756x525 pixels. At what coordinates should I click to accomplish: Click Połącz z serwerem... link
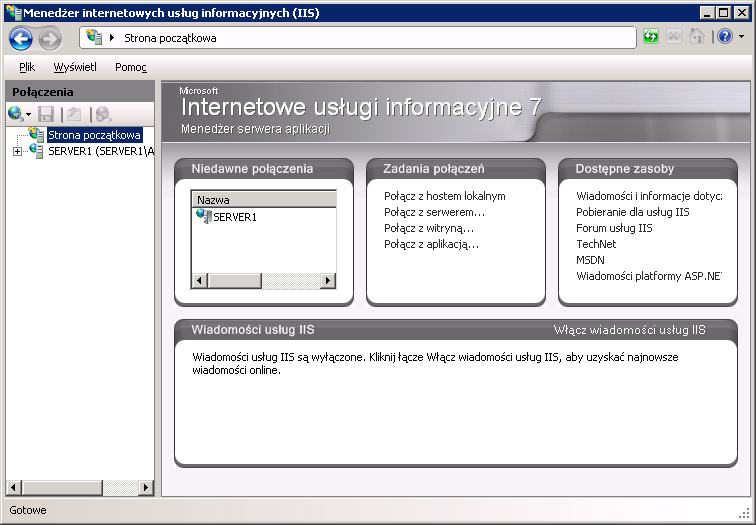(x=434, y=212)
